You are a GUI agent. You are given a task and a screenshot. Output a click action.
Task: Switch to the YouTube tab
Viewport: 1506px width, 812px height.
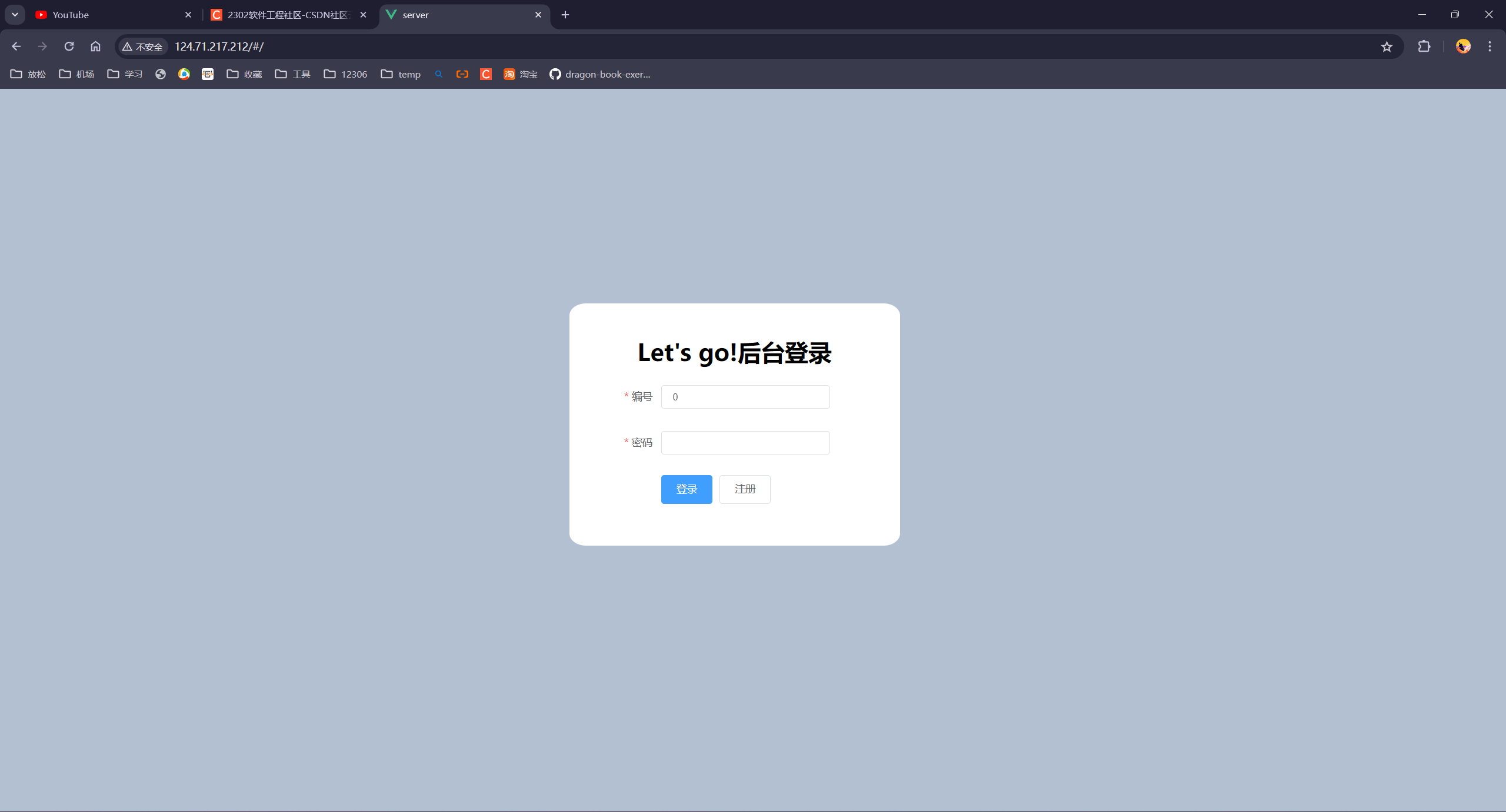coord(106,15)
